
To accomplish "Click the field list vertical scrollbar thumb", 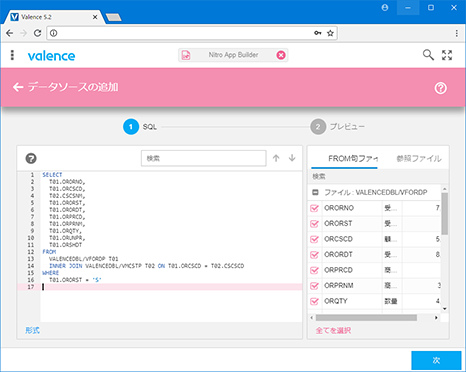I will [x=444, y=213].
